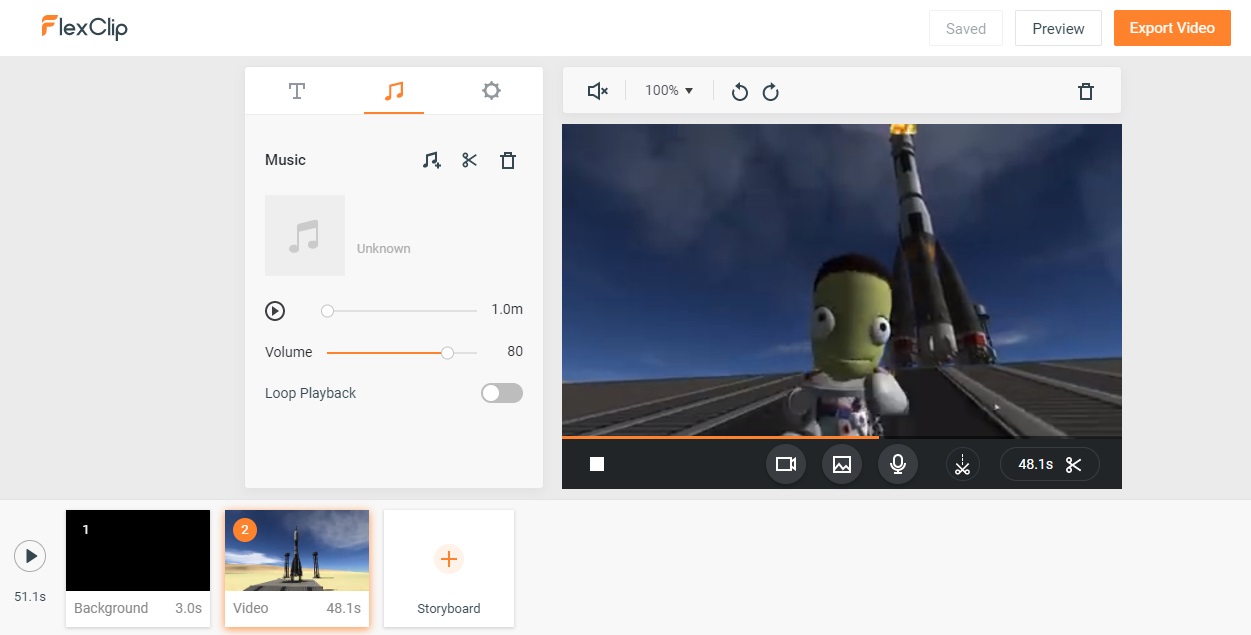Click the add video camera icon

pyautogui.click(x=786, y=464)
